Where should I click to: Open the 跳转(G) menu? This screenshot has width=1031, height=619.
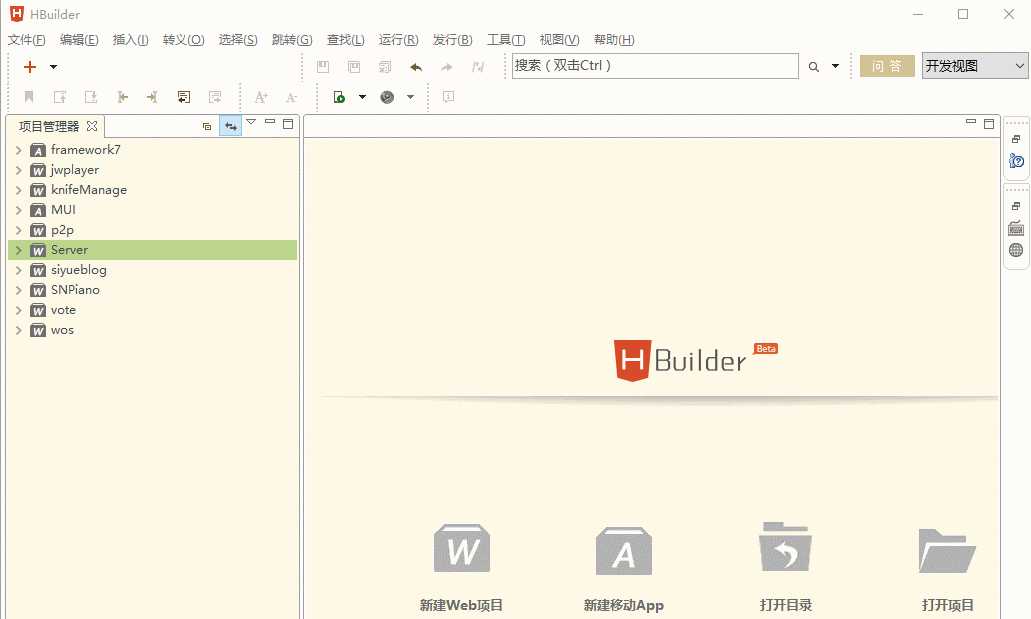(292, 39)
